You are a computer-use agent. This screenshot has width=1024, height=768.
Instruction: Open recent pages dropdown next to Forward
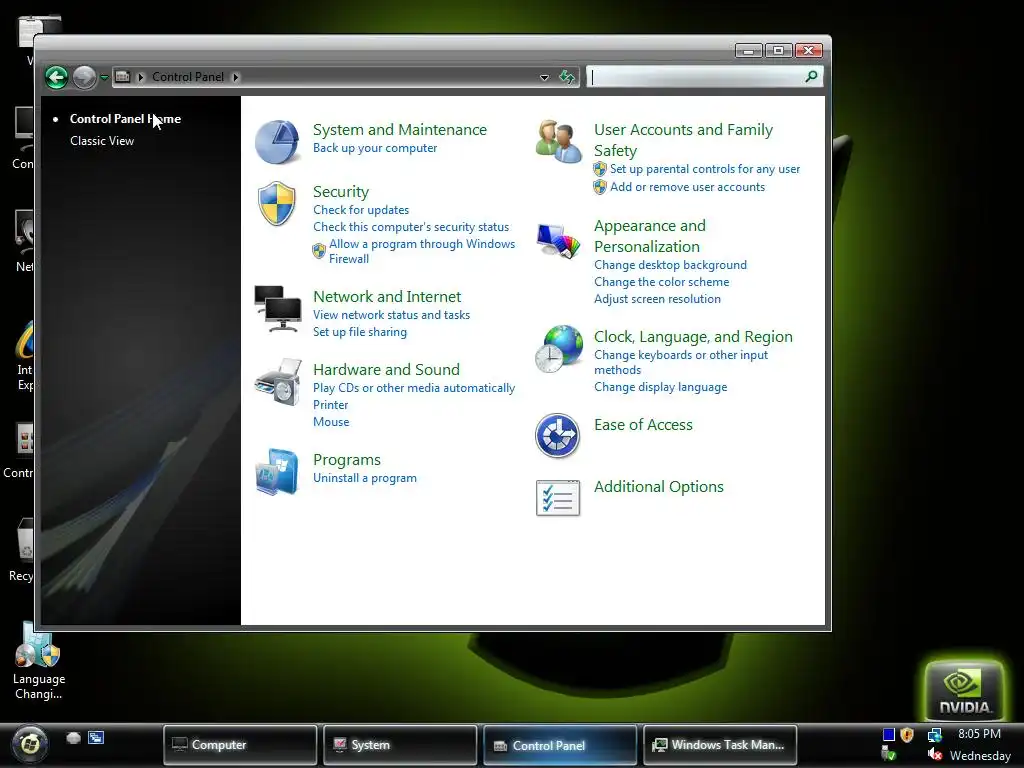coord(104,78)
